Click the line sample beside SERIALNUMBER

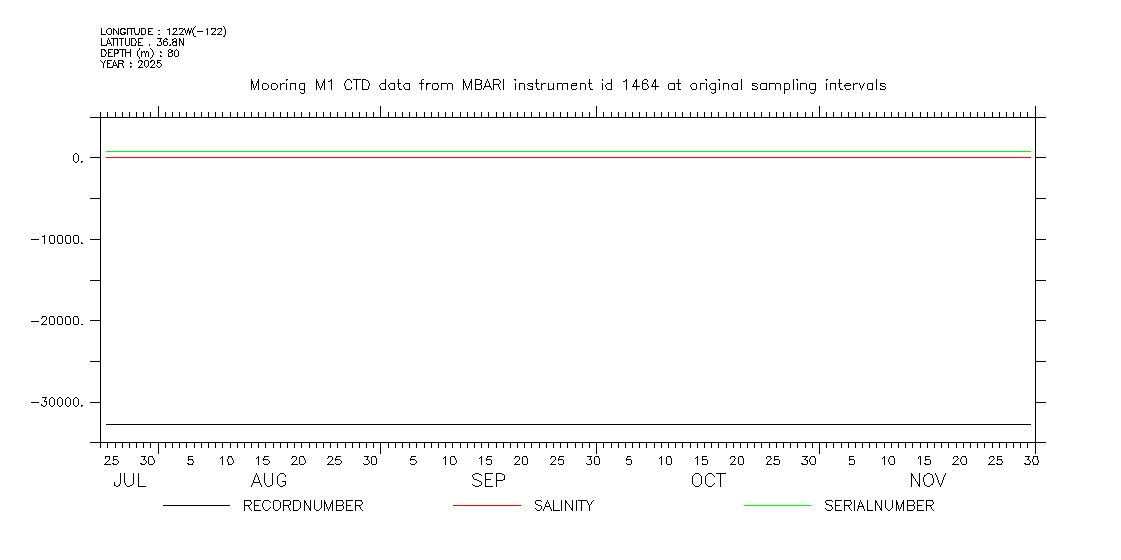(x=777, y=506)
